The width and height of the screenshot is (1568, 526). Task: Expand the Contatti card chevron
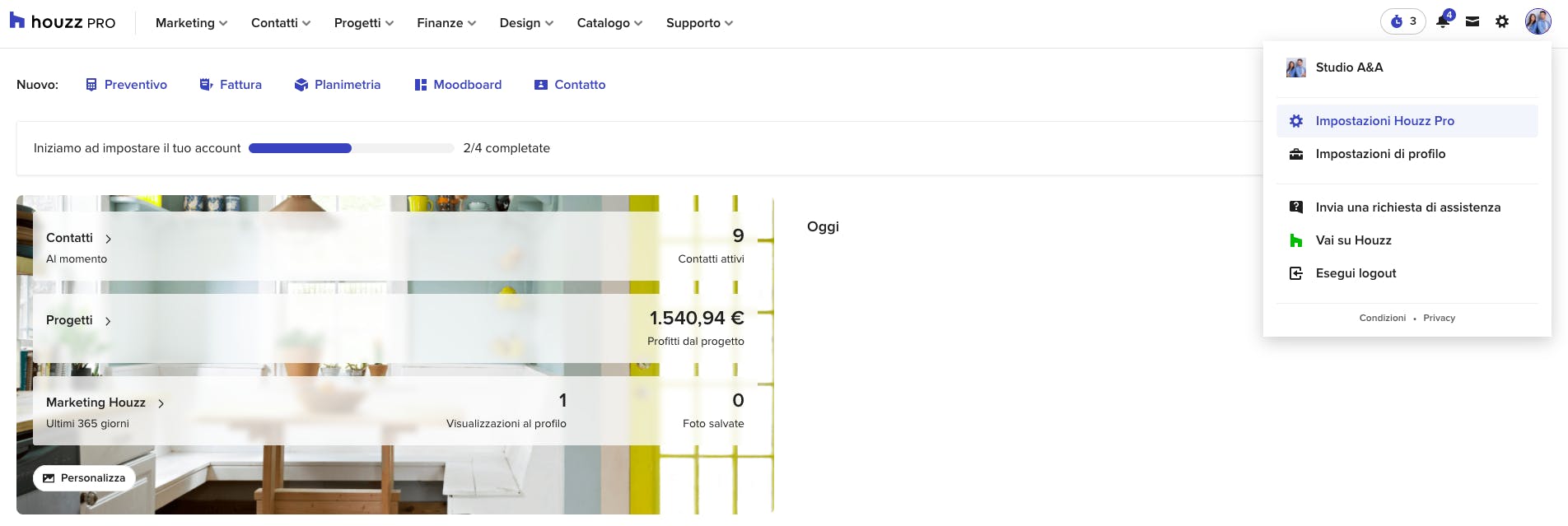pyautogui.click(x=108, y=239)
